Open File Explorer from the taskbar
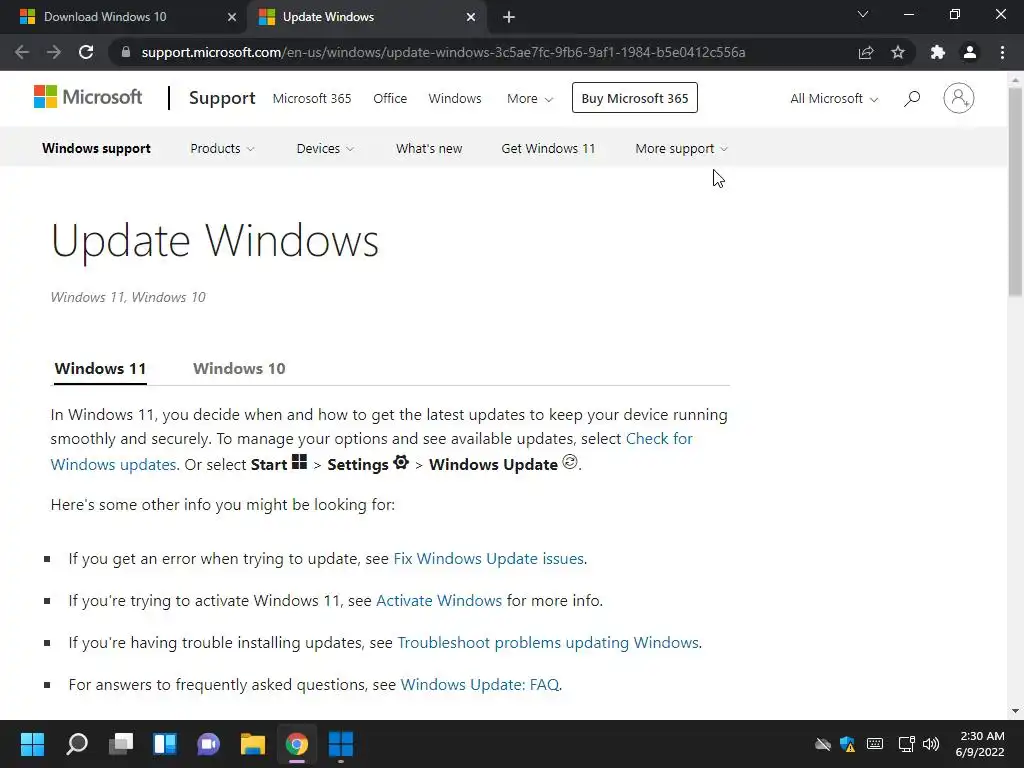The height and width of the screenshot is (768, 1024). coord(253,744)
